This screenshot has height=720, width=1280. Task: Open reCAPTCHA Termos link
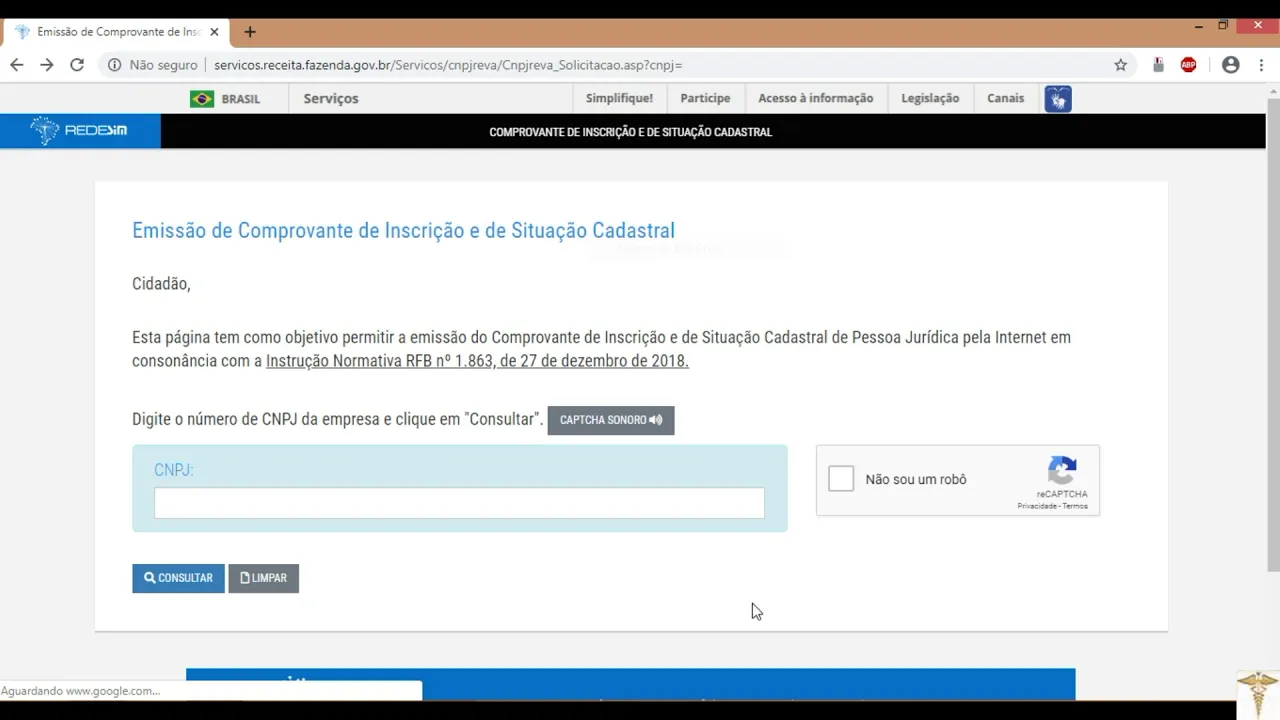[x=1075, y=506]
